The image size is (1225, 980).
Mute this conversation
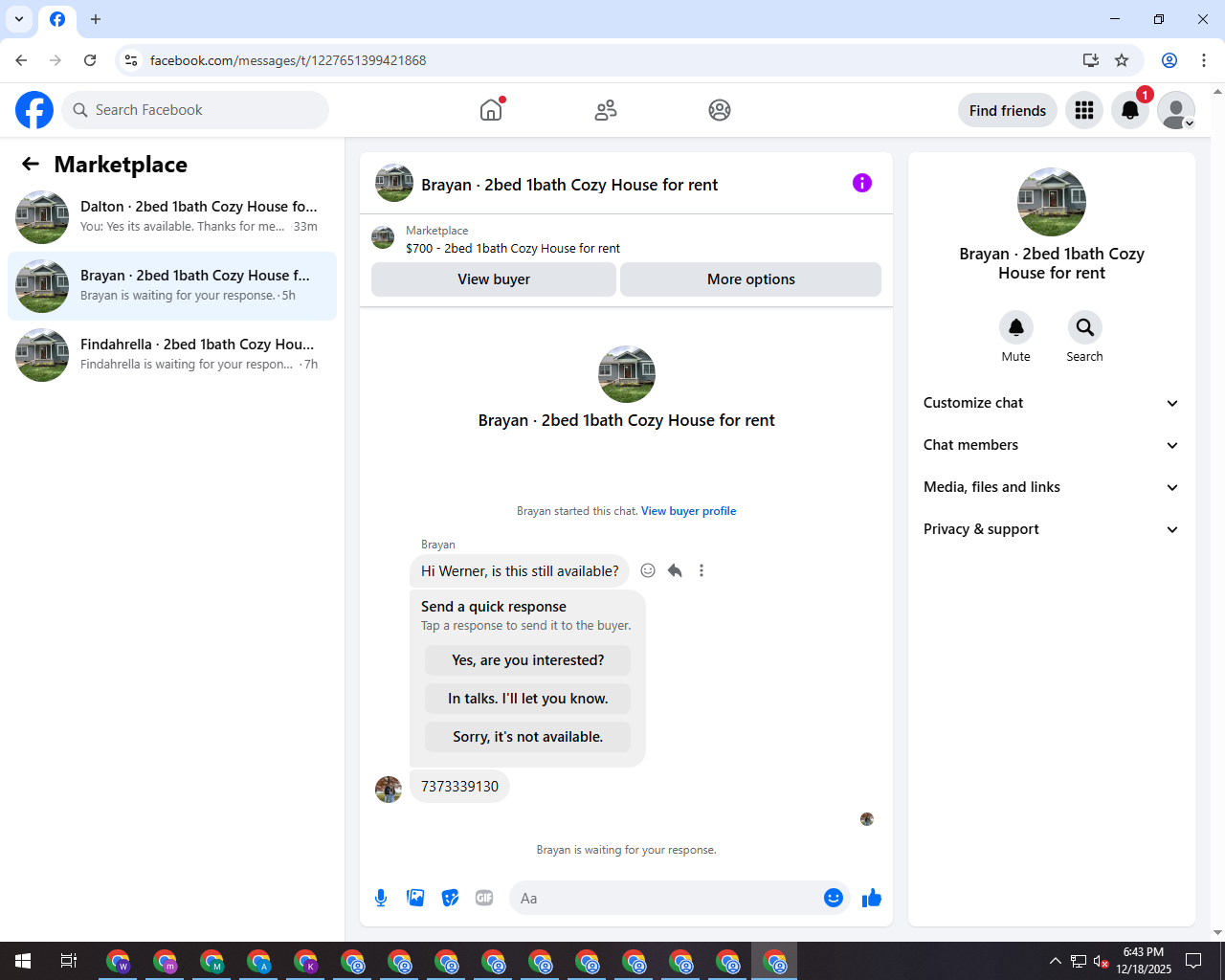click(x=1016, y=327)
